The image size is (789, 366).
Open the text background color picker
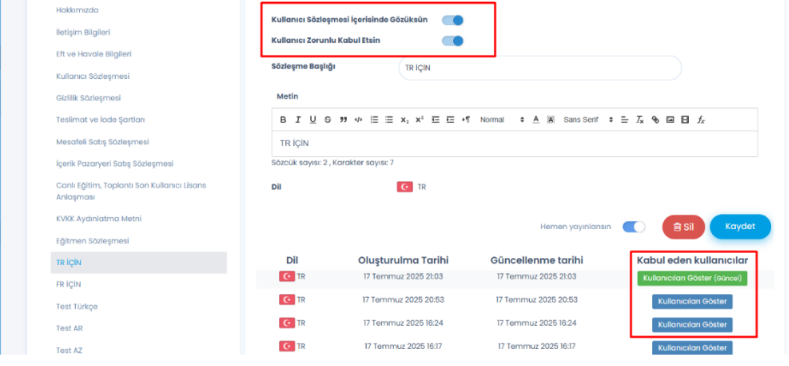(551, 120)
